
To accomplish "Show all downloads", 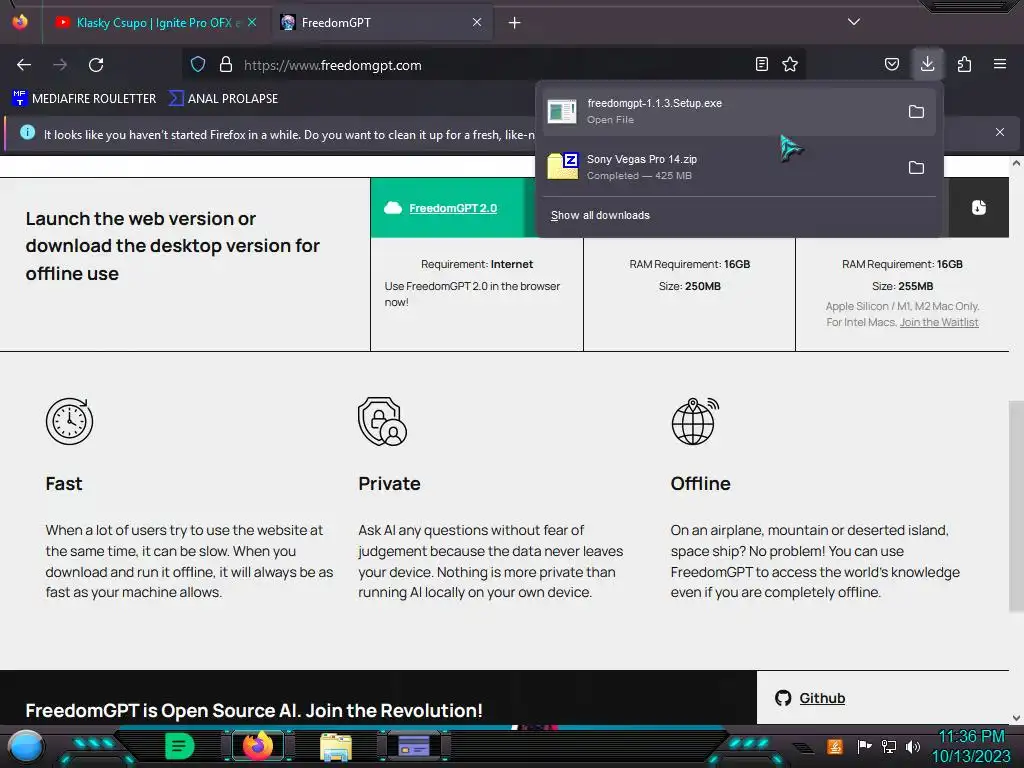I will (600, 216).
